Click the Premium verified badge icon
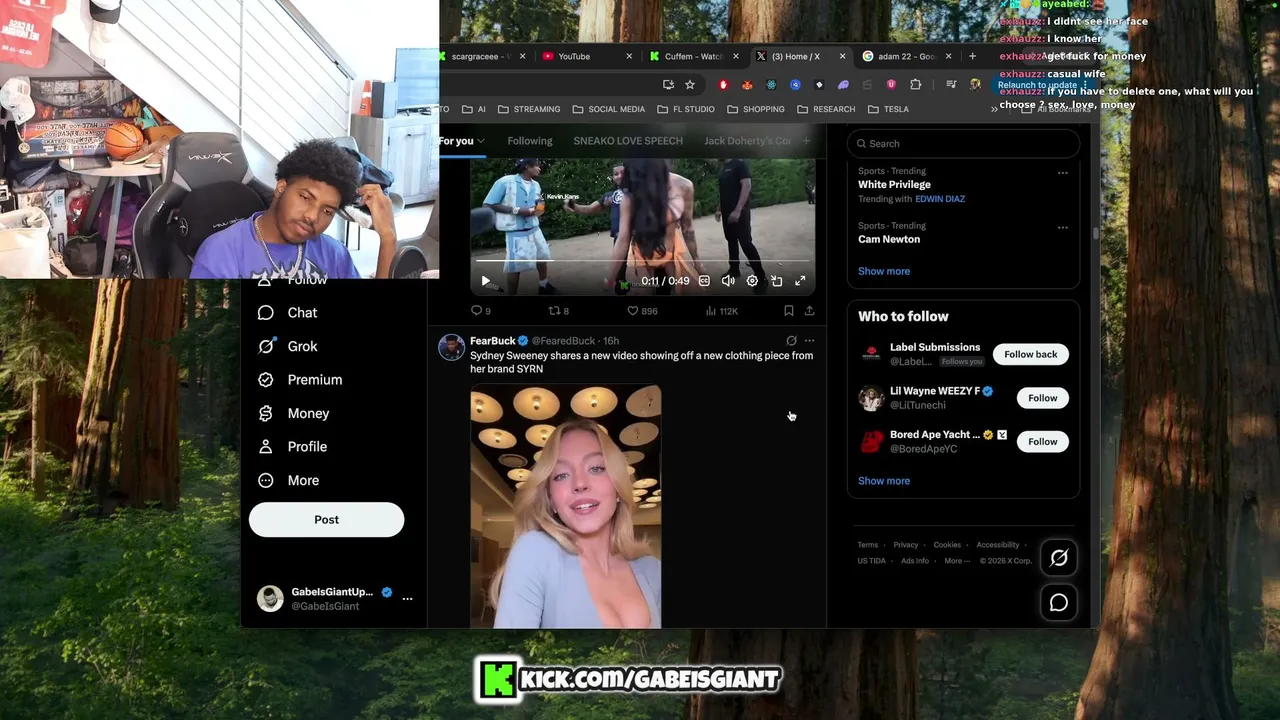 click(266, 380)
